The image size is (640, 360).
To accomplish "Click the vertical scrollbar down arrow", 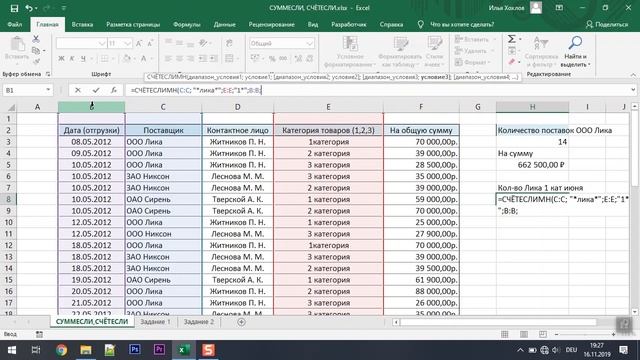I will [635, 312].
